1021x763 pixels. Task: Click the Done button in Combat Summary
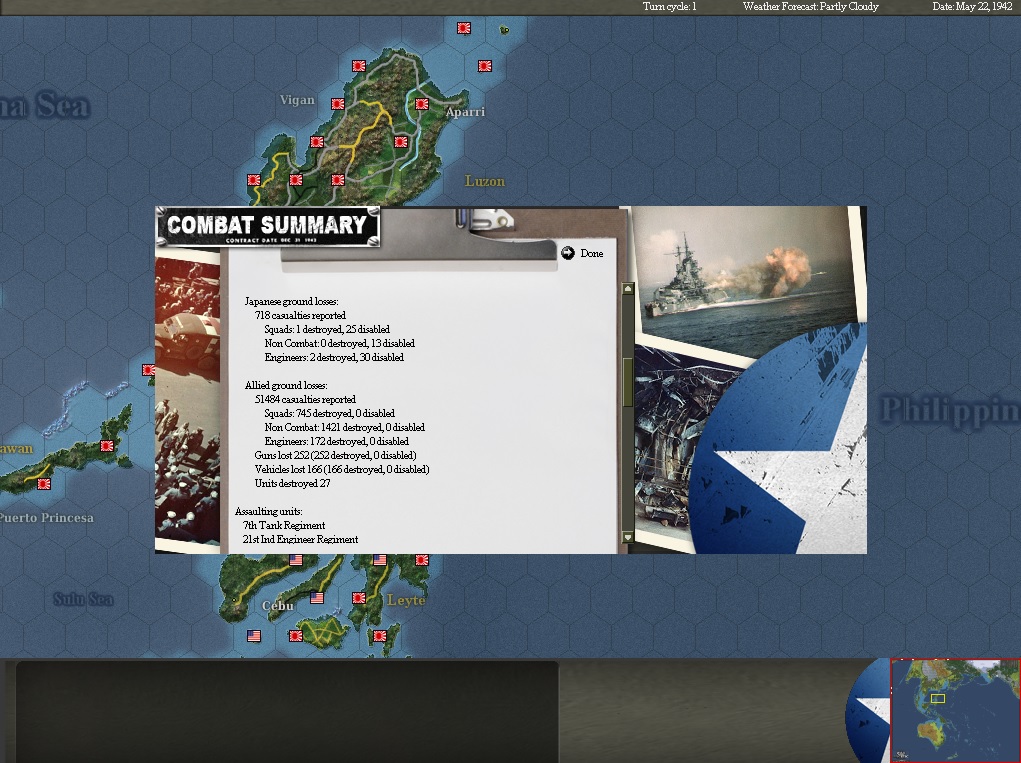[582, 253]
